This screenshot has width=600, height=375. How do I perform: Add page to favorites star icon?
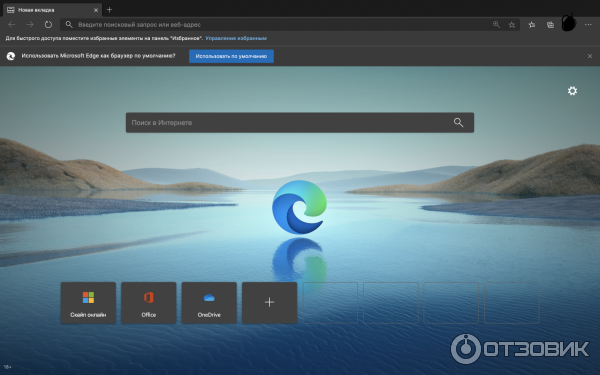tap(512, 25)
